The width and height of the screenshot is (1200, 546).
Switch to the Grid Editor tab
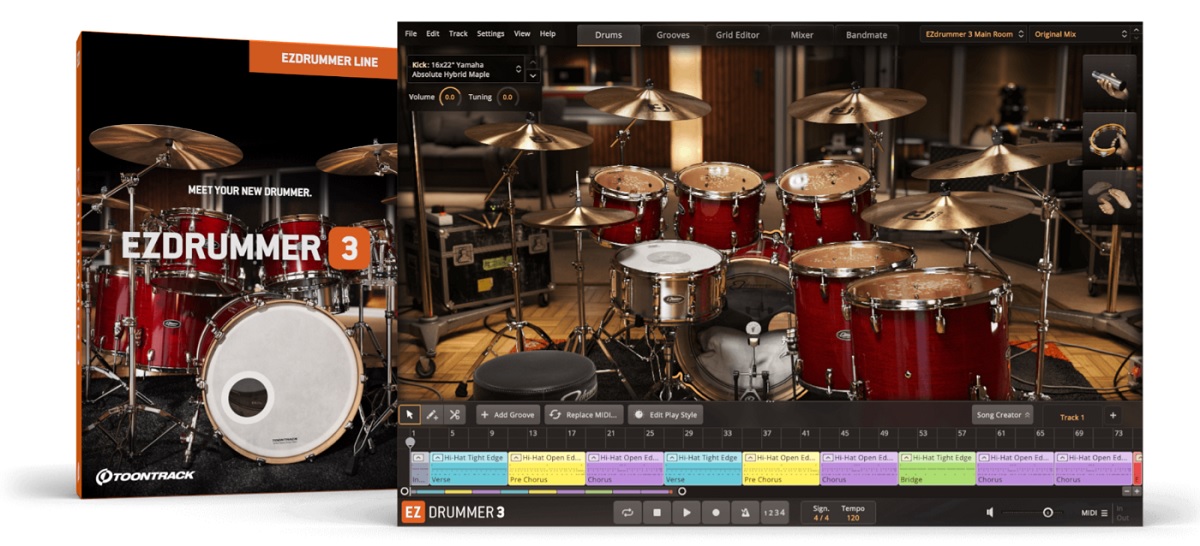coord(737,35)
